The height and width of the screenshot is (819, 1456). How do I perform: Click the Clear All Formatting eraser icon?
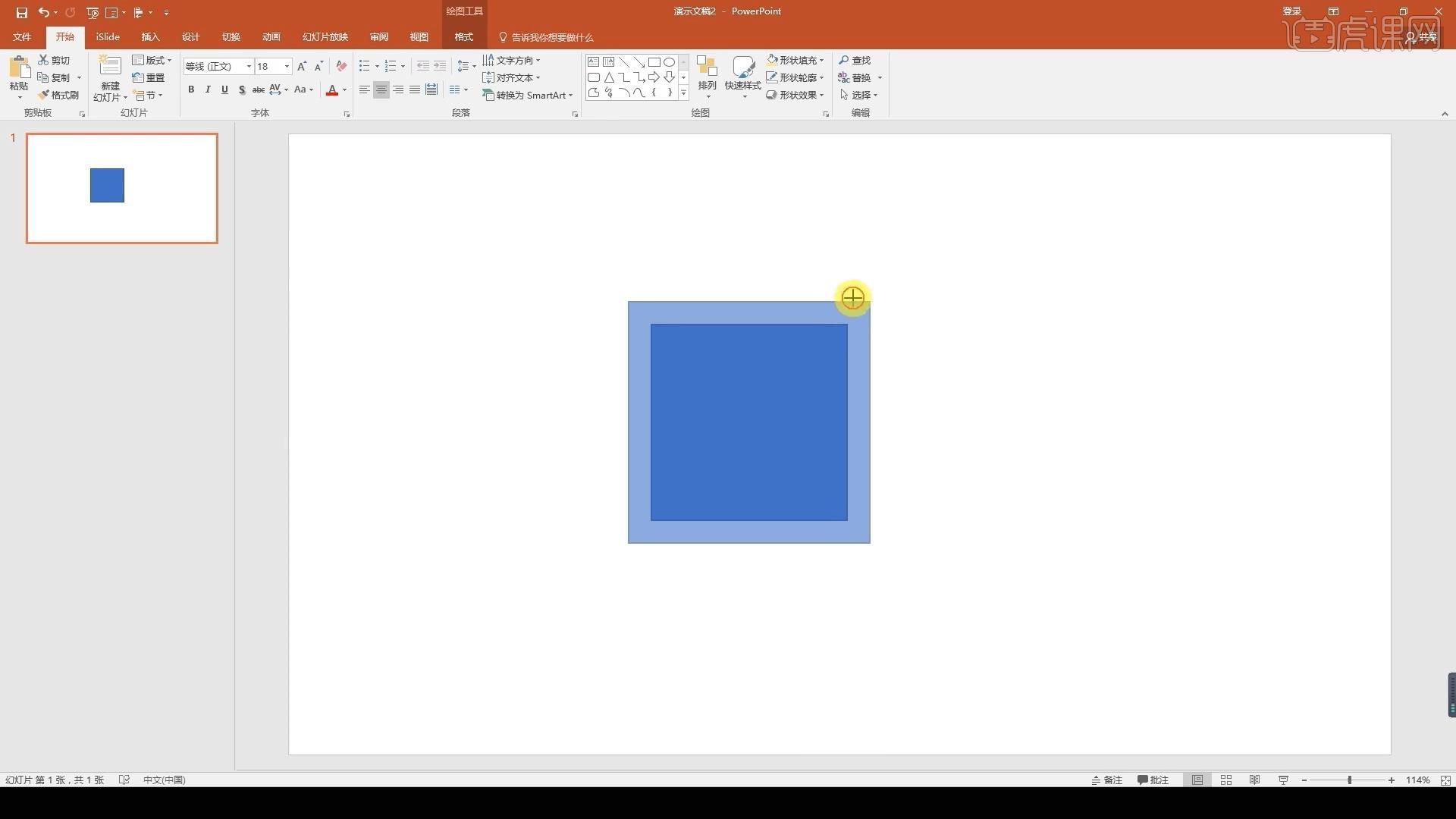pos(341,66)
